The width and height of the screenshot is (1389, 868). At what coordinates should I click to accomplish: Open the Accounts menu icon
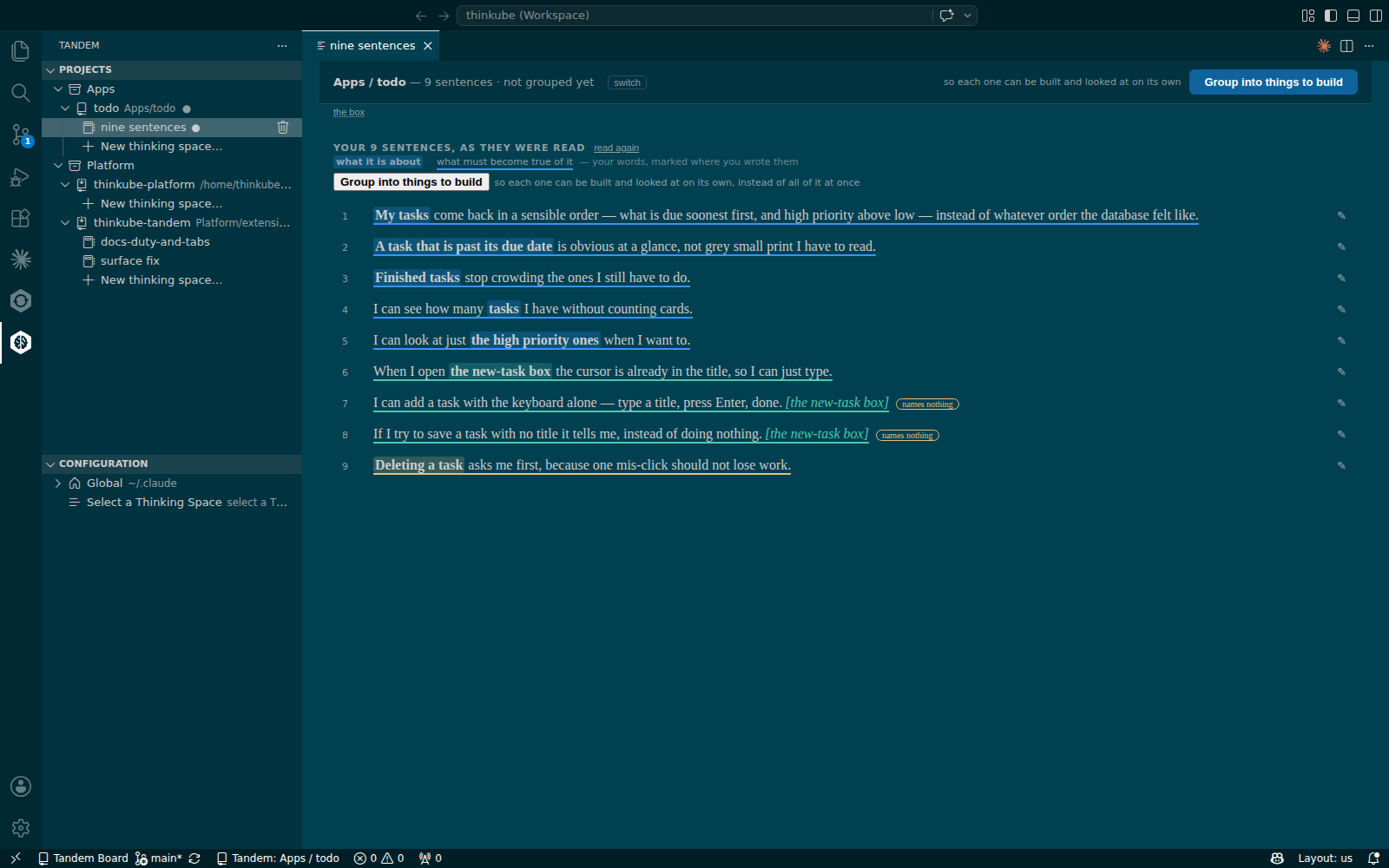click(x=21, y=786)
